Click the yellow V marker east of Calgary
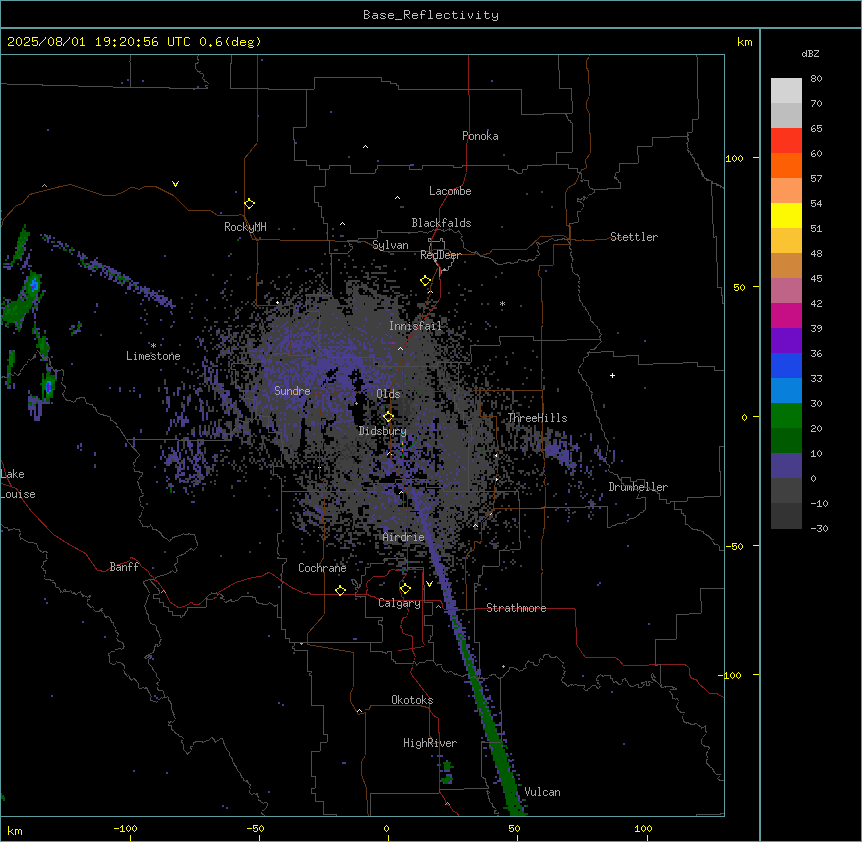This screenshot has width=862, height=842. pos(429,584)
